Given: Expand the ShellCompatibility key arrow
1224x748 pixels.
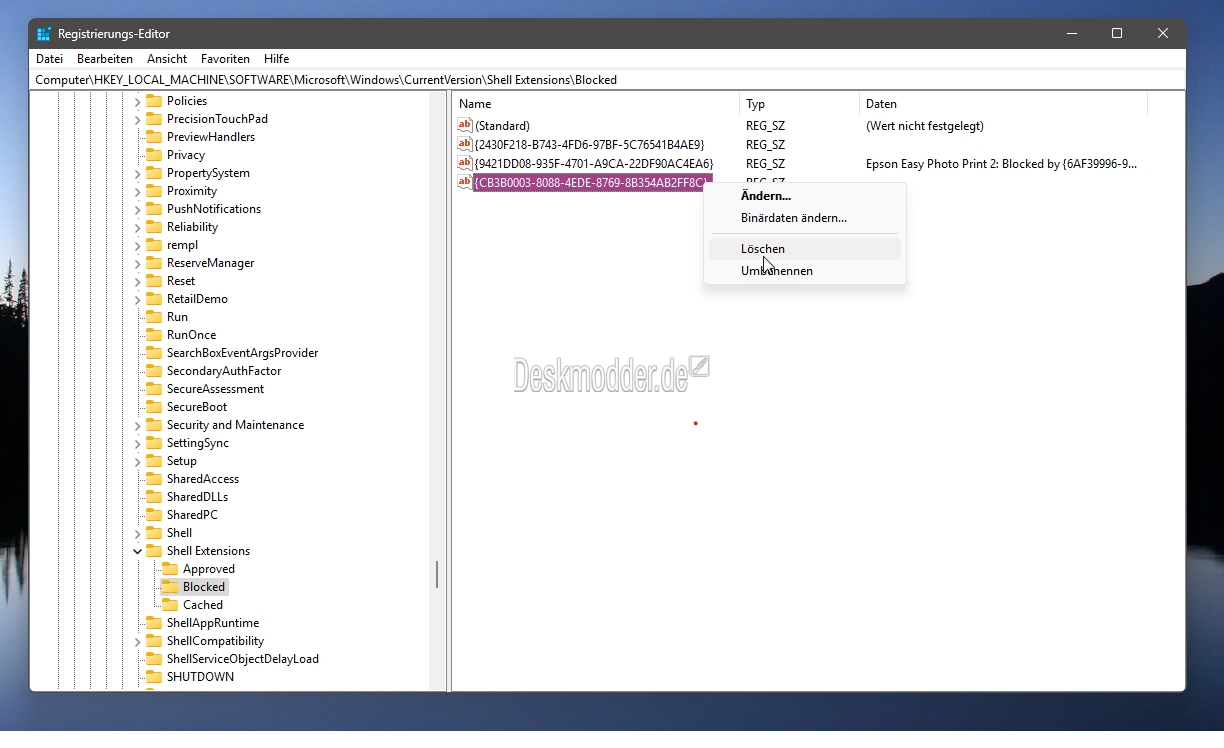Looking at the screenshot, I should pyautogui.click(x=138, y=641).
